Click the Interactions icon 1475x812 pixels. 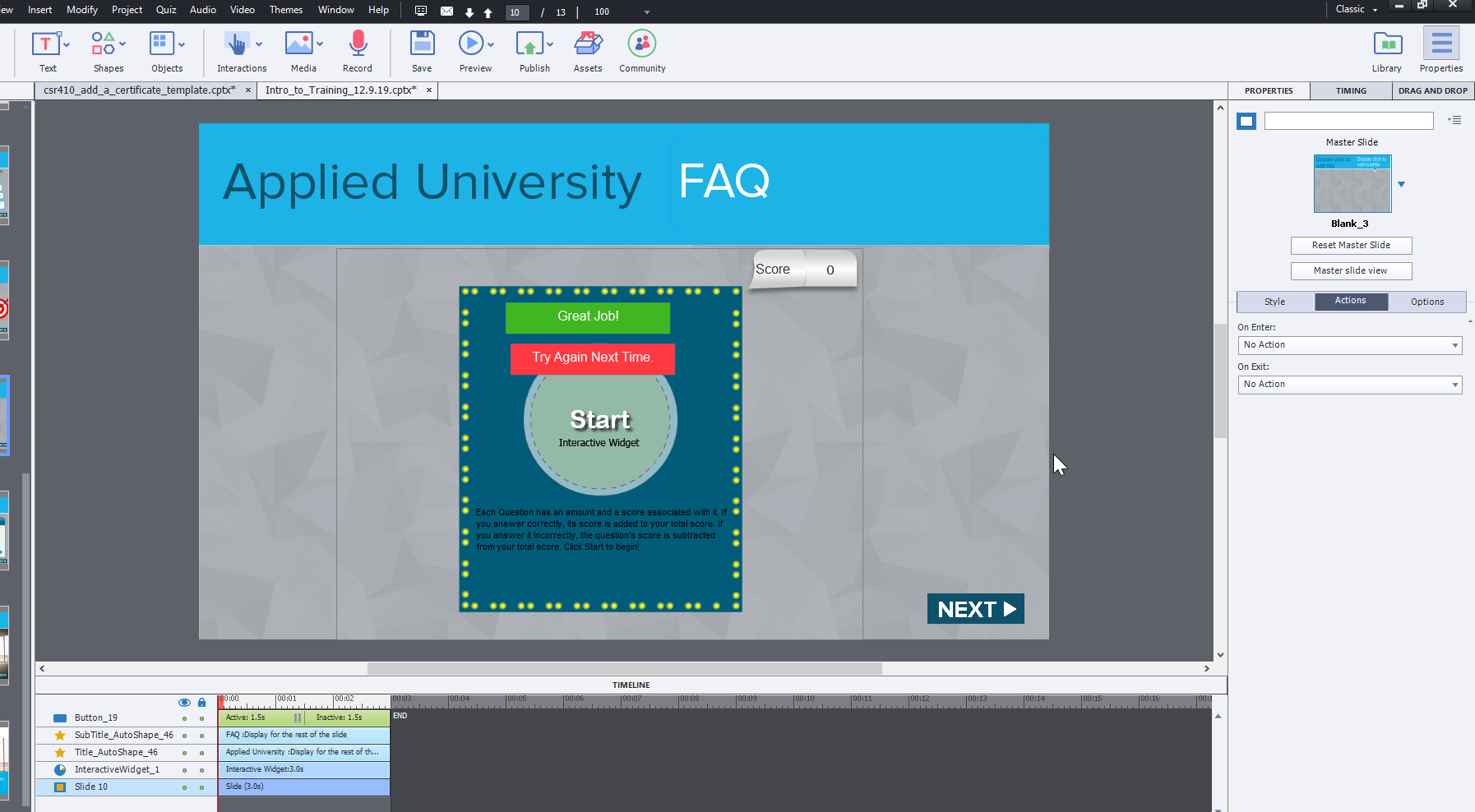point(236,44)
